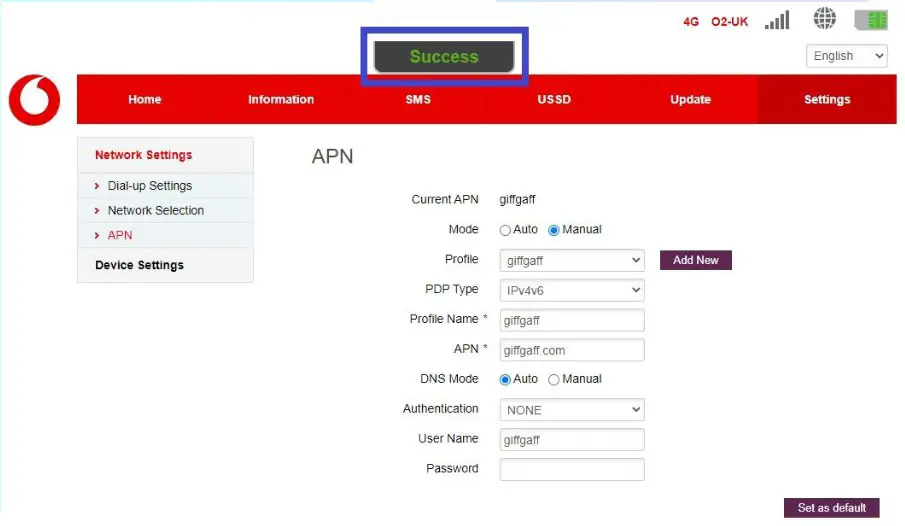The image size is (905, 526).
Task: Click the green SIM card icon
Action: pyautogui.click(x=871, y=20)
